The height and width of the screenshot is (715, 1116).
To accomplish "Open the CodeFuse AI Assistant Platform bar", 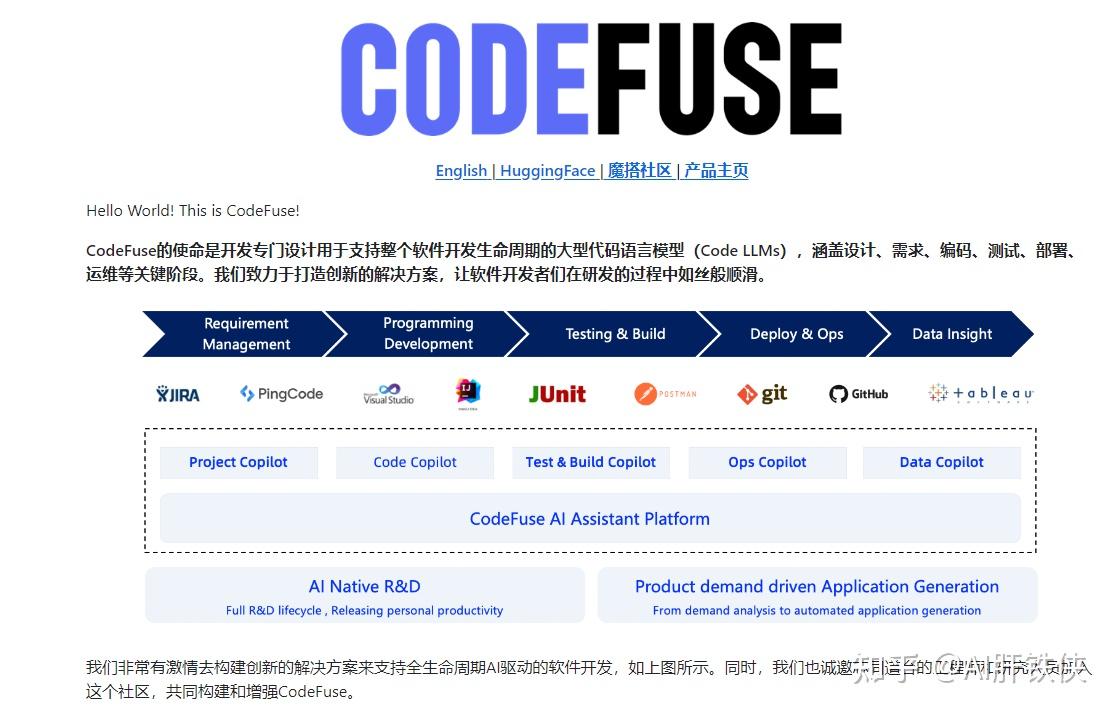I will coord(590,518).
